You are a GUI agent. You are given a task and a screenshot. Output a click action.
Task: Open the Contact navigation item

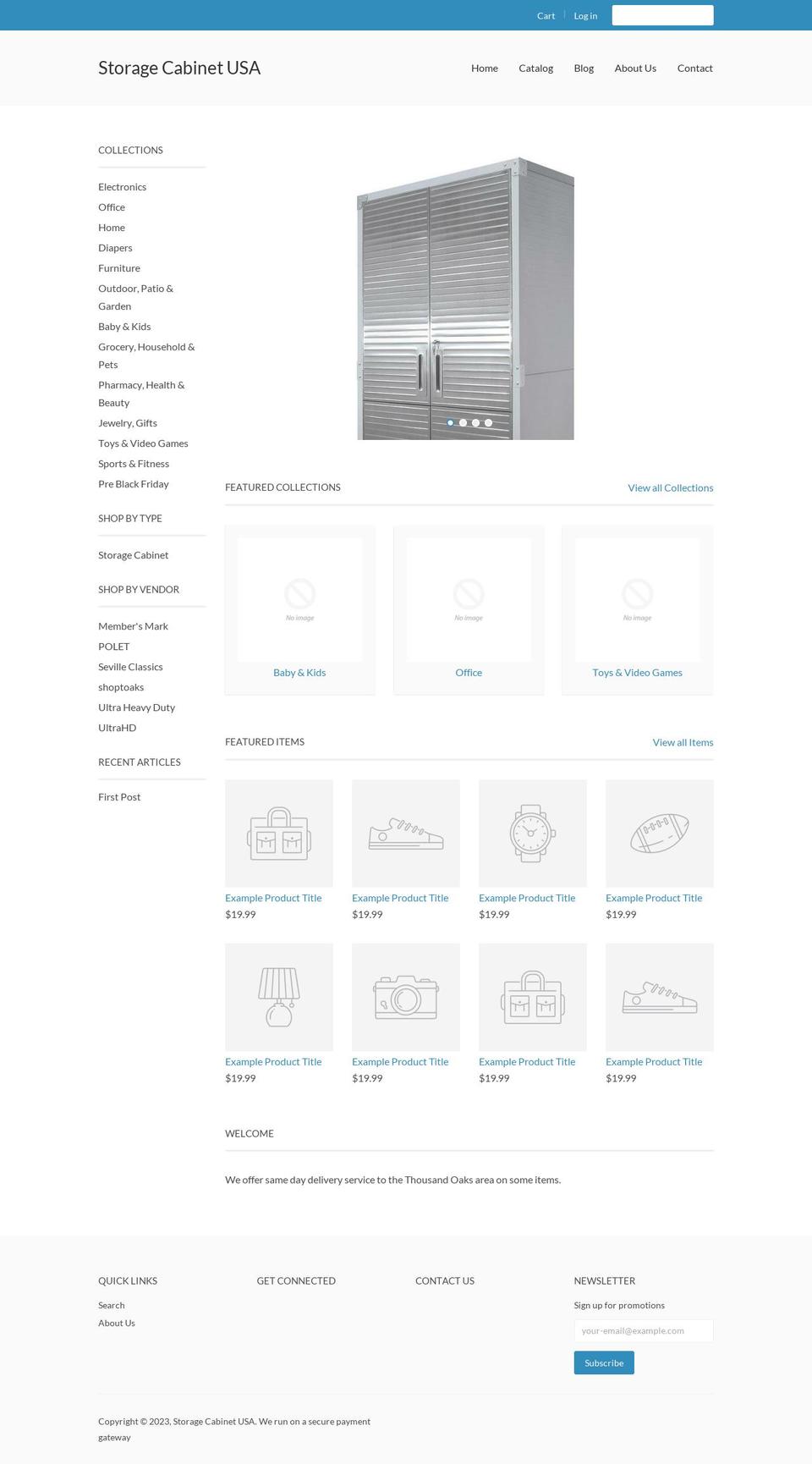pyautogui.click(x=694, y=69)
